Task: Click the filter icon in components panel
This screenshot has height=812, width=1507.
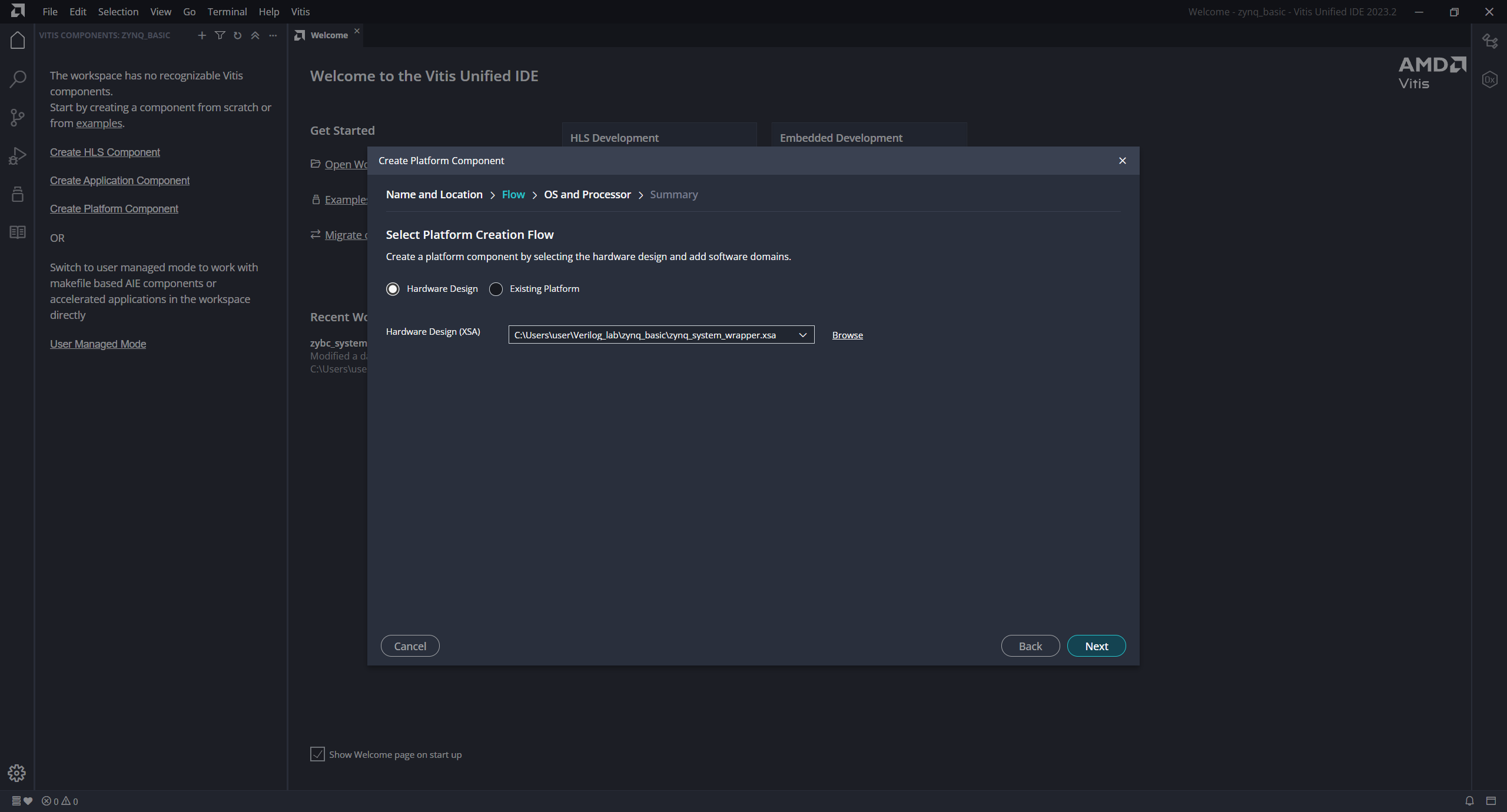Action: click(220, 35)
